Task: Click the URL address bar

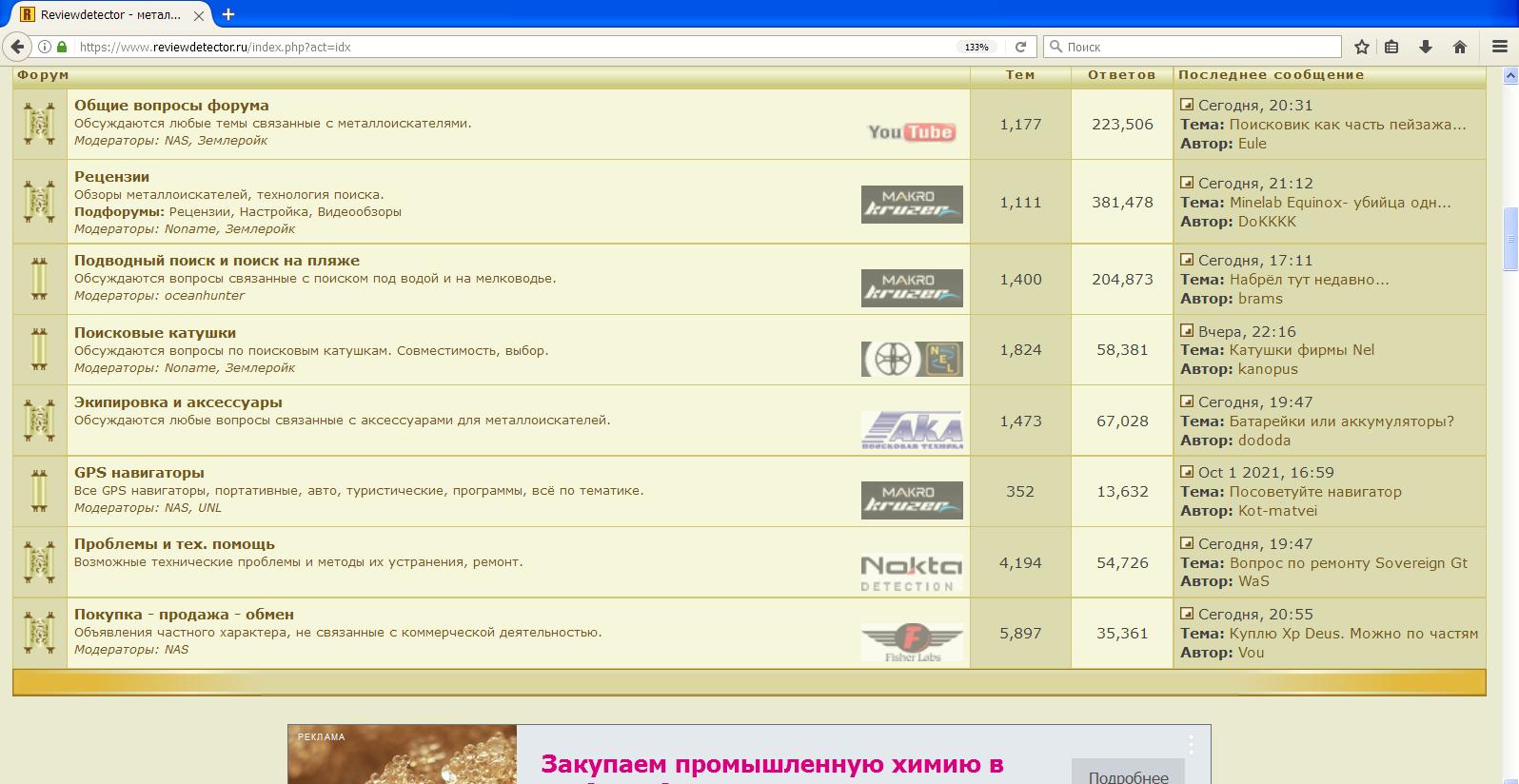Action: point(514,47)
